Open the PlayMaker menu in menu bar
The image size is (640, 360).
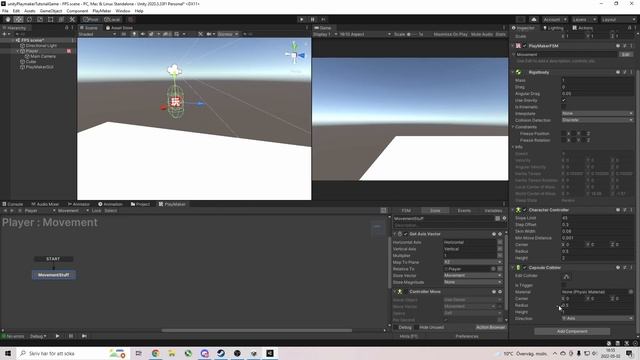click(x=102, y=11)
